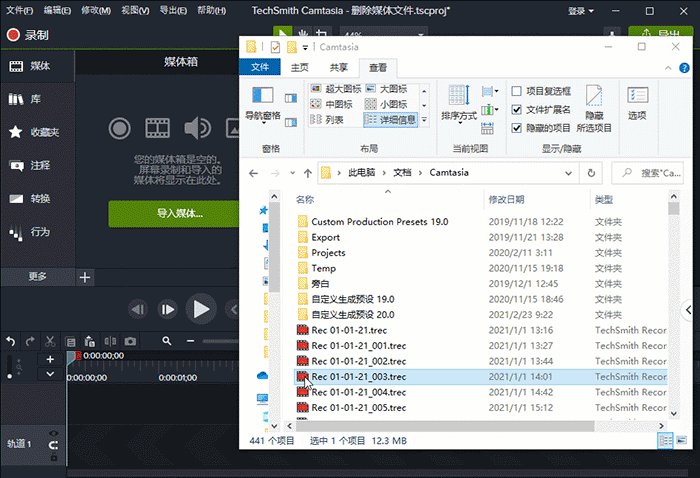Select Extra large icons layout option

point(336,89)
